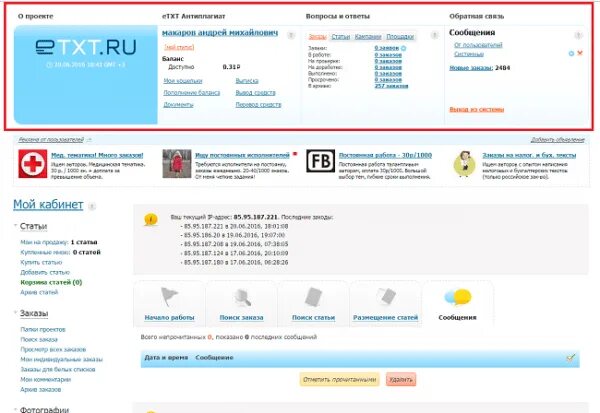
Task: Open the Постоянная работа - 30р/1000 ad
Action: click(385, 155)
